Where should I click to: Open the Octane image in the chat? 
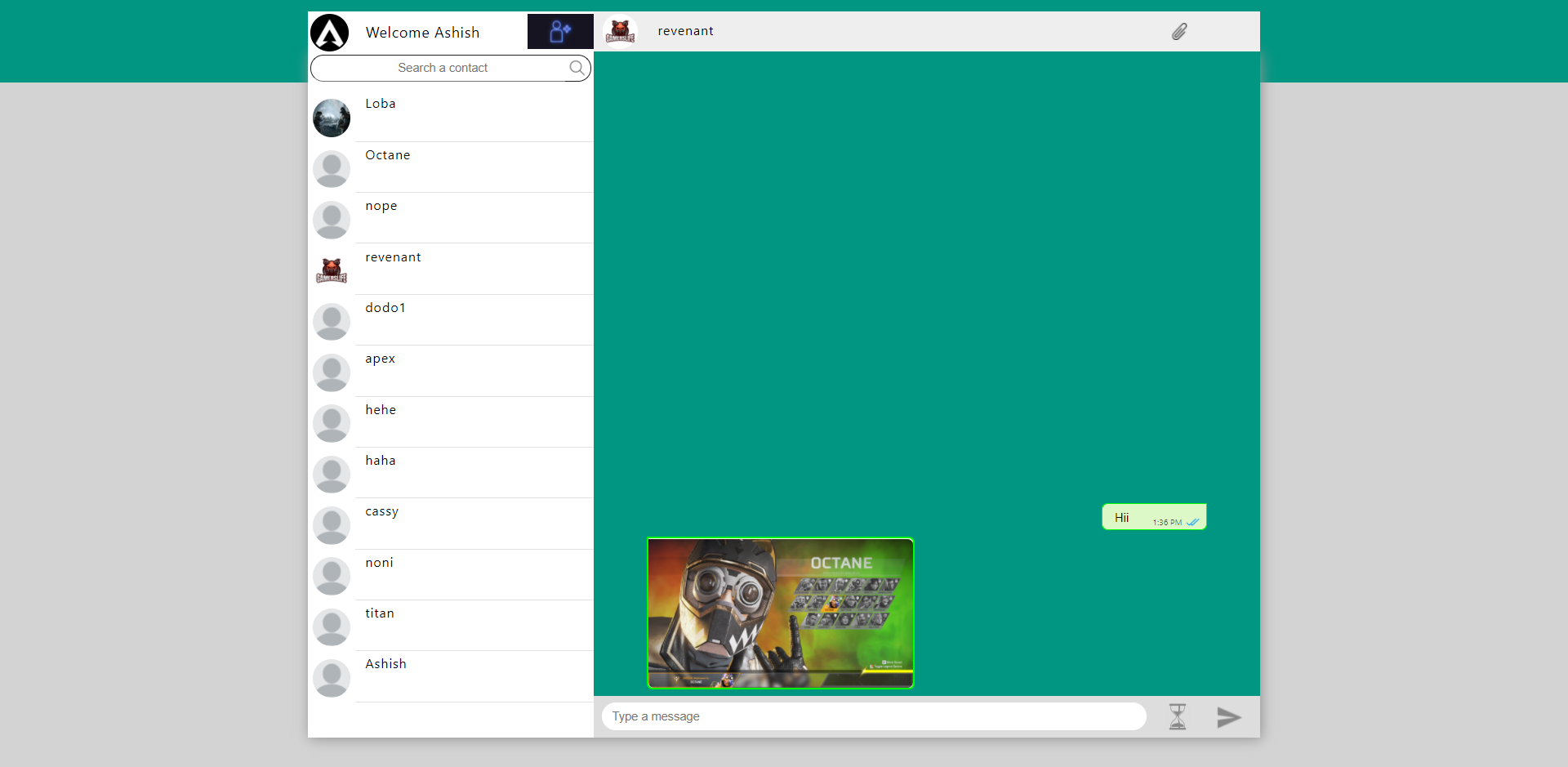point(780,613)
